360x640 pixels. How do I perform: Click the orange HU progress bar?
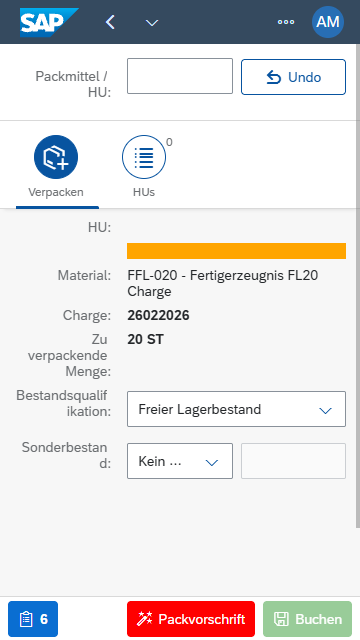point(236,251)
